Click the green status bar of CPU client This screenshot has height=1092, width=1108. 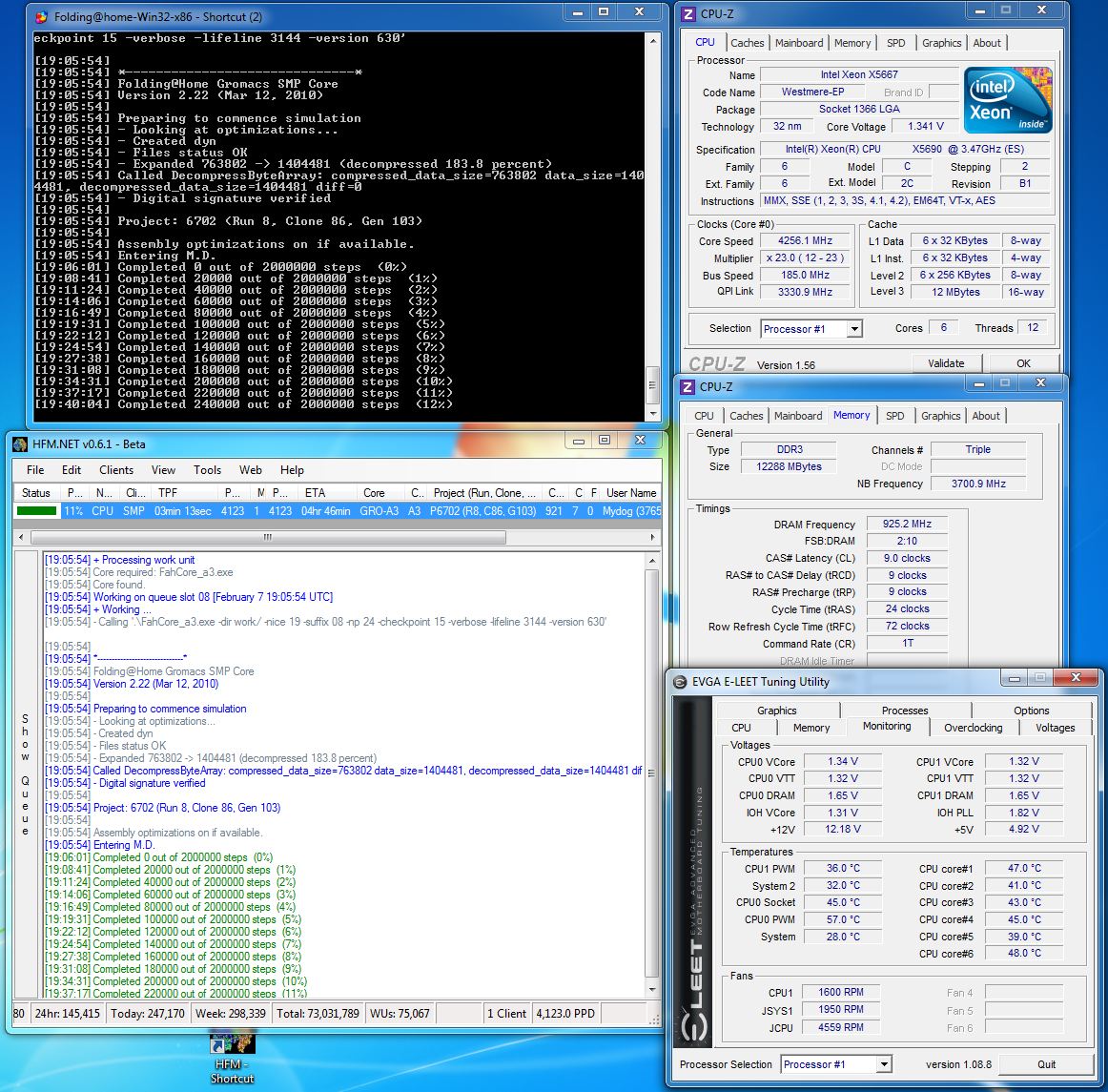[36, 511]
